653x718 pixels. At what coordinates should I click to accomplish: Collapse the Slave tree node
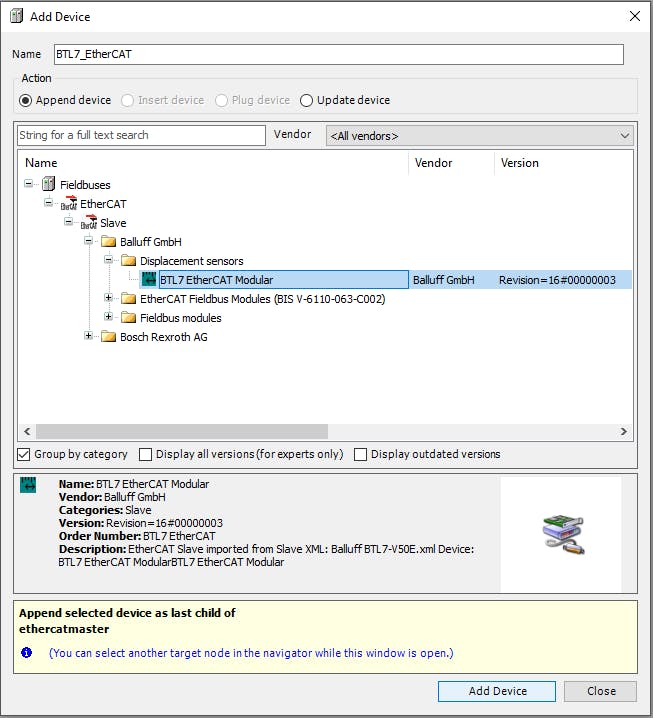(69, 222)
